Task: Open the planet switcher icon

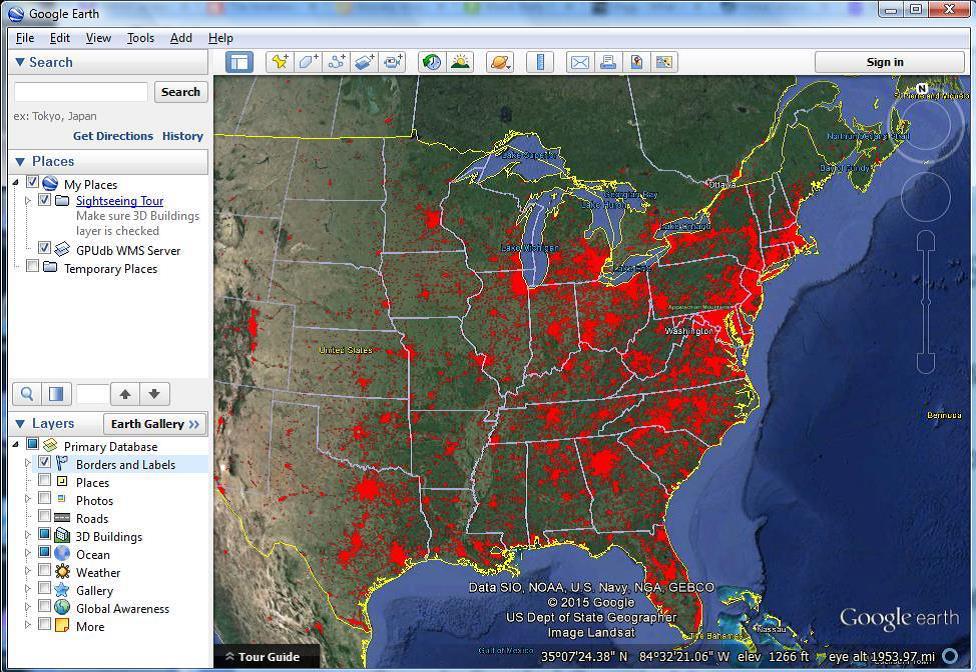Action: click(x=500, y=62)
